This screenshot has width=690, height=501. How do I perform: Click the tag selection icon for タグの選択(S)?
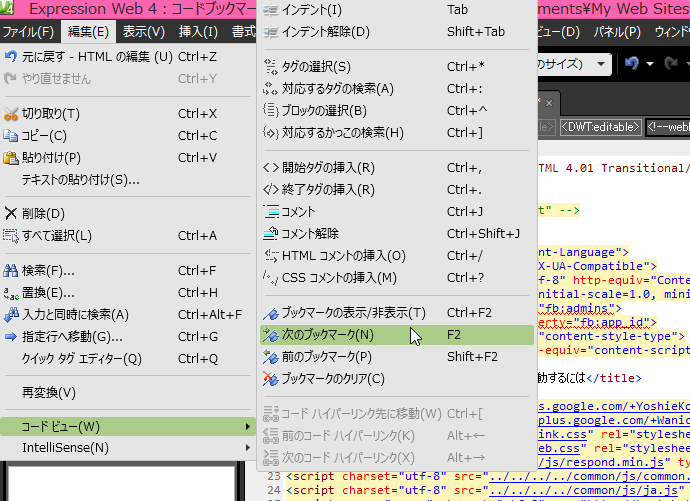tap(271, 66)
